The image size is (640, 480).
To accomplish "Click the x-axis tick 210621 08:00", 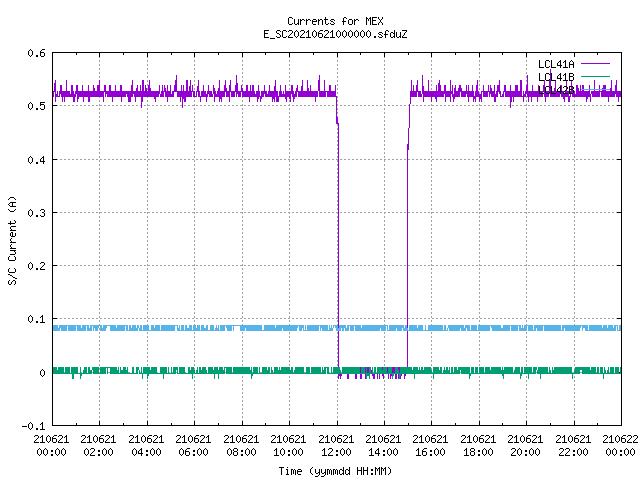I will (x=241, y=445).
